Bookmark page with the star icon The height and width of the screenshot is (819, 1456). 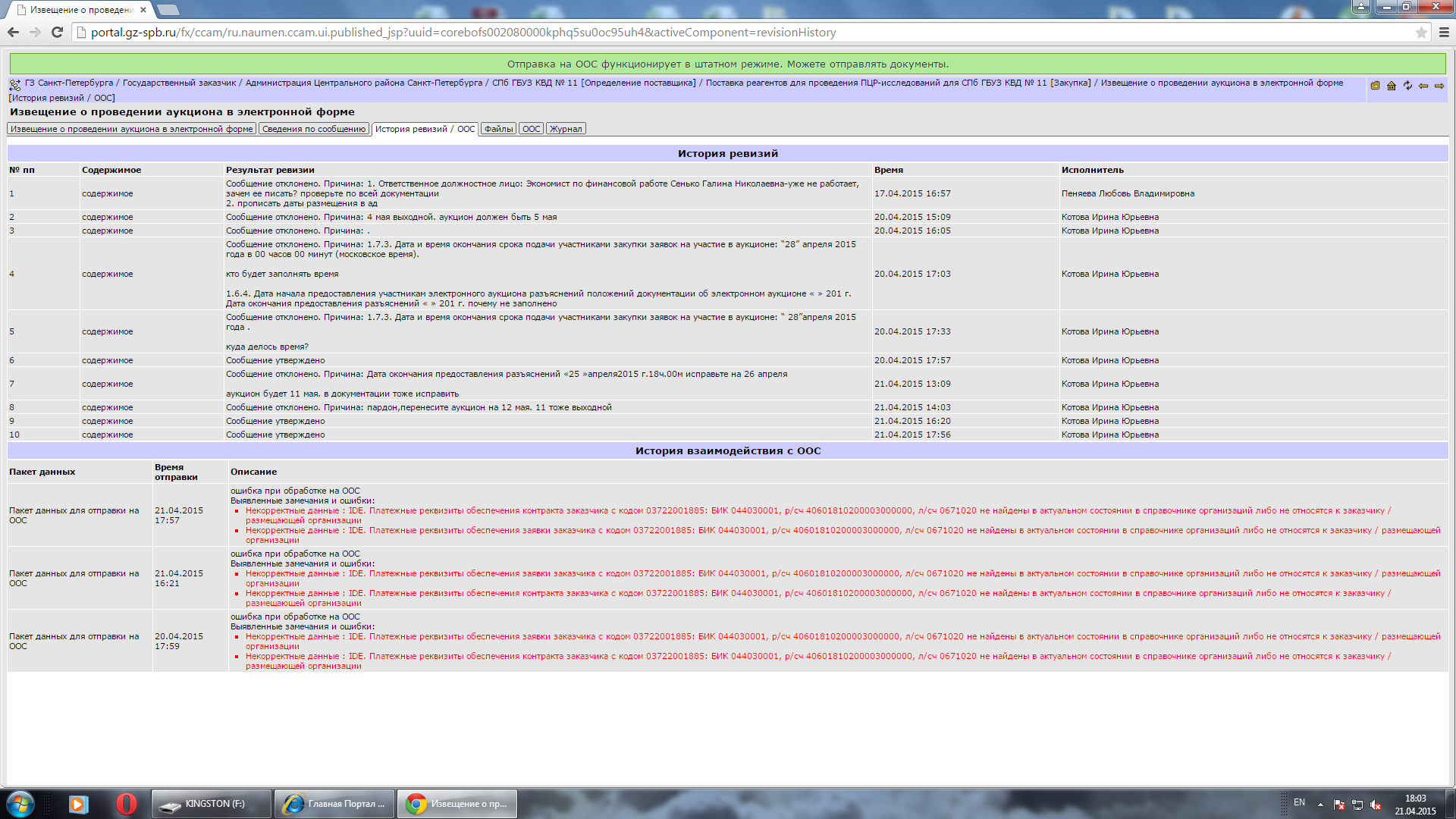pos(1421,33)
